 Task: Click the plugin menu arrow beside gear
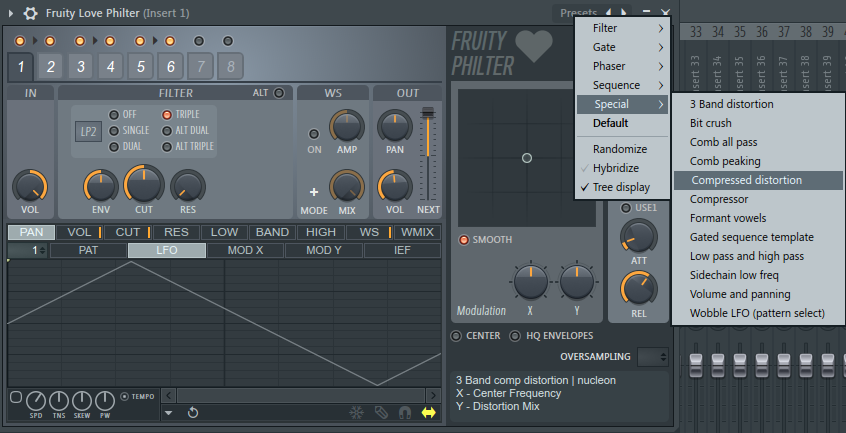[11, 13]
